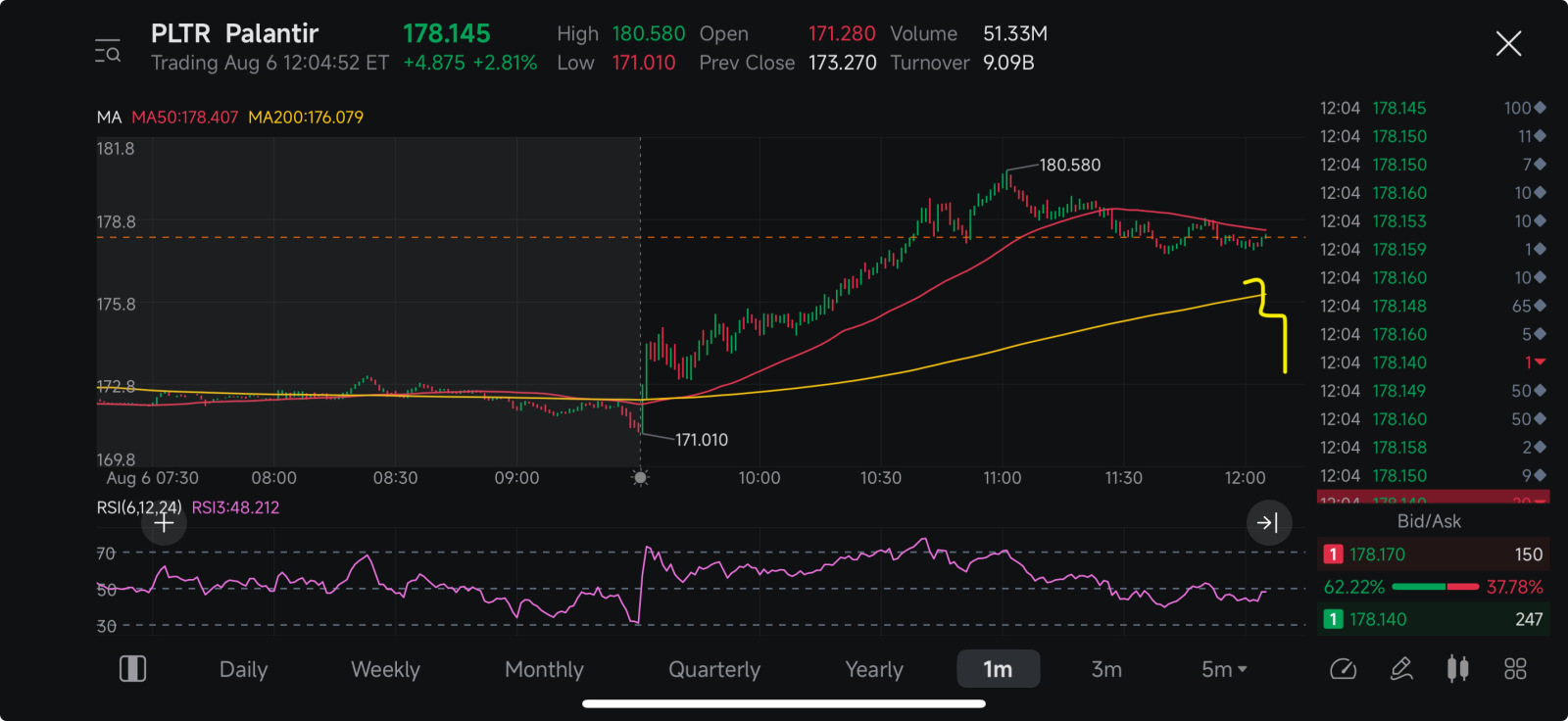Click the Volume 51.33M value
Screen dimensions: 1568x721
tap(1015, 33)
